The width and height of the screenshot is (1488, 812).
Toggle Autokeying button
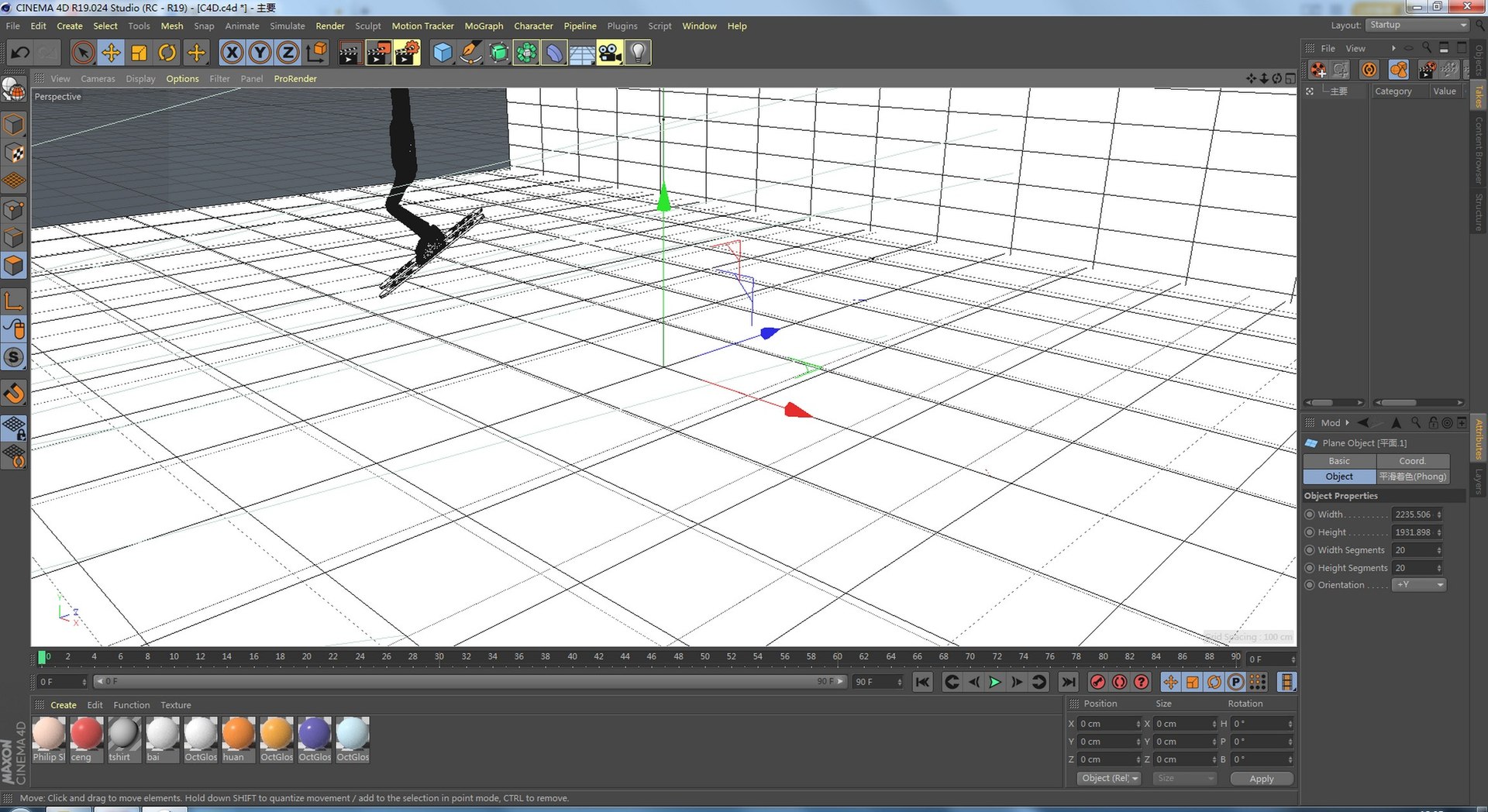(x=1119, y=682)
